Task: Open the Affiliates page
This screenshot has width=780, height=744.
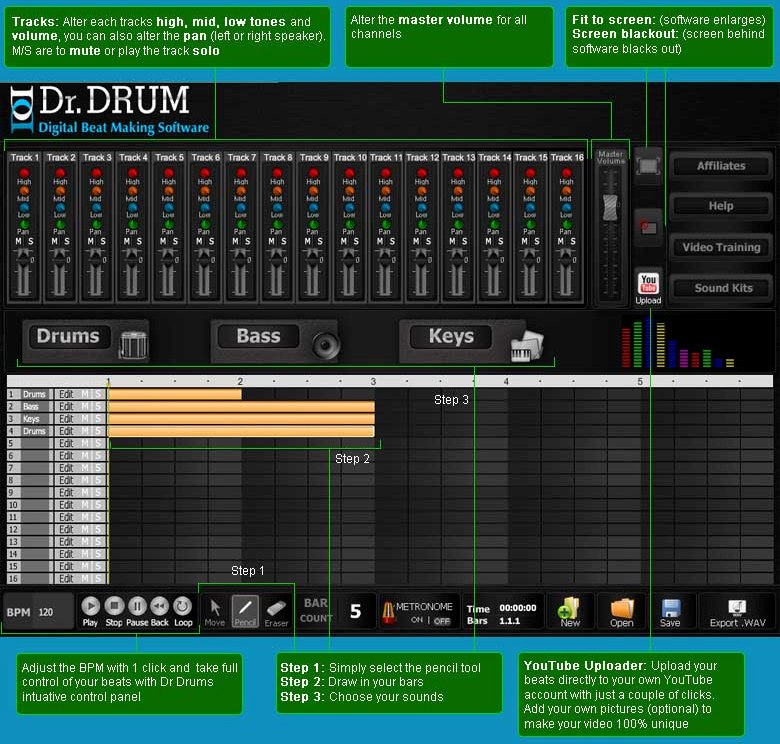Action: pos(721,166)
